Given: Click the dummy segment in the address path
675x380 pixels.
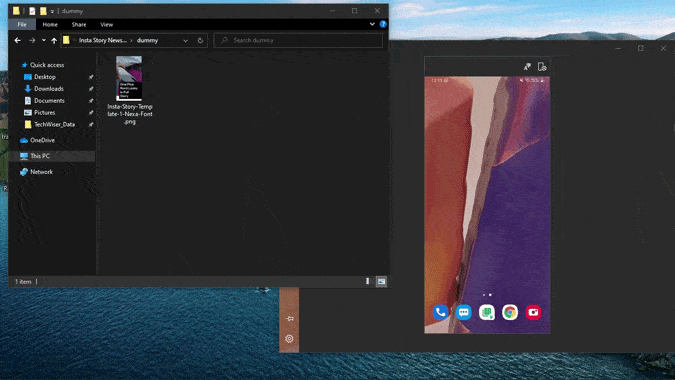Looking at the screenshot, I should (147, 40).
